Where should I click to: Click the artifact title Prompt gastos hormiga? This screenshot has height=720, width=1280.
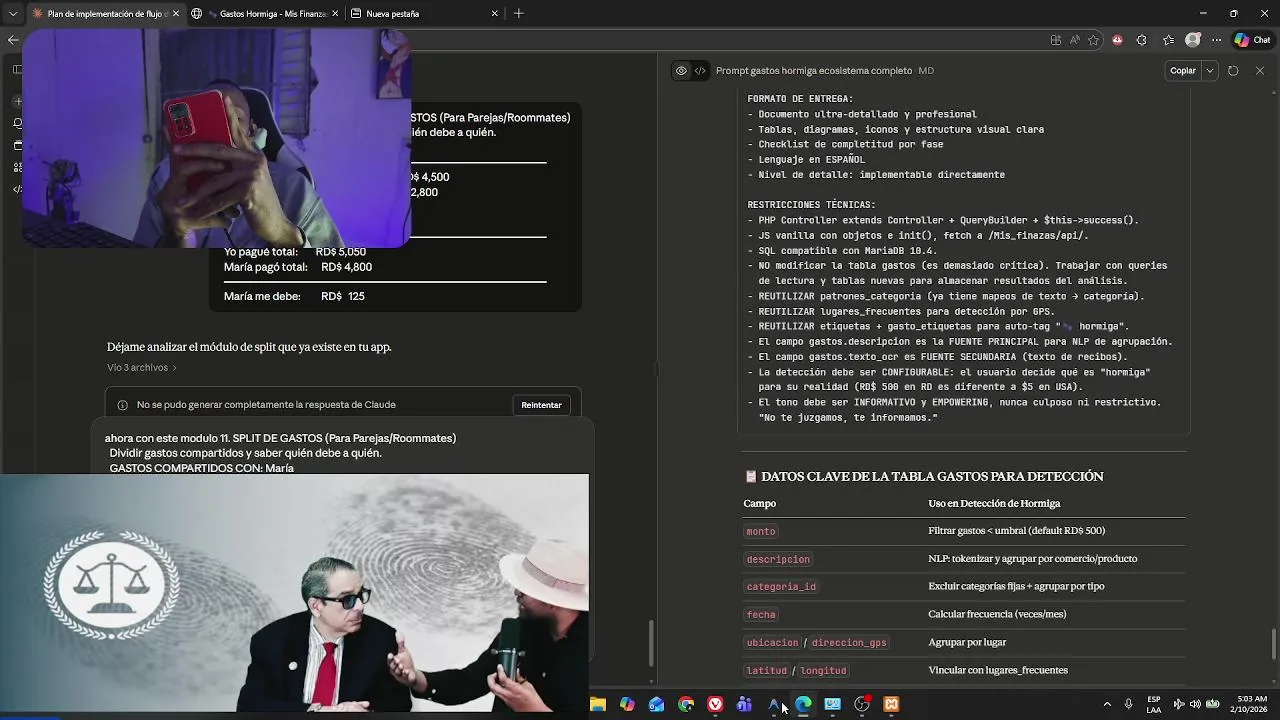[x=814, y=71]
